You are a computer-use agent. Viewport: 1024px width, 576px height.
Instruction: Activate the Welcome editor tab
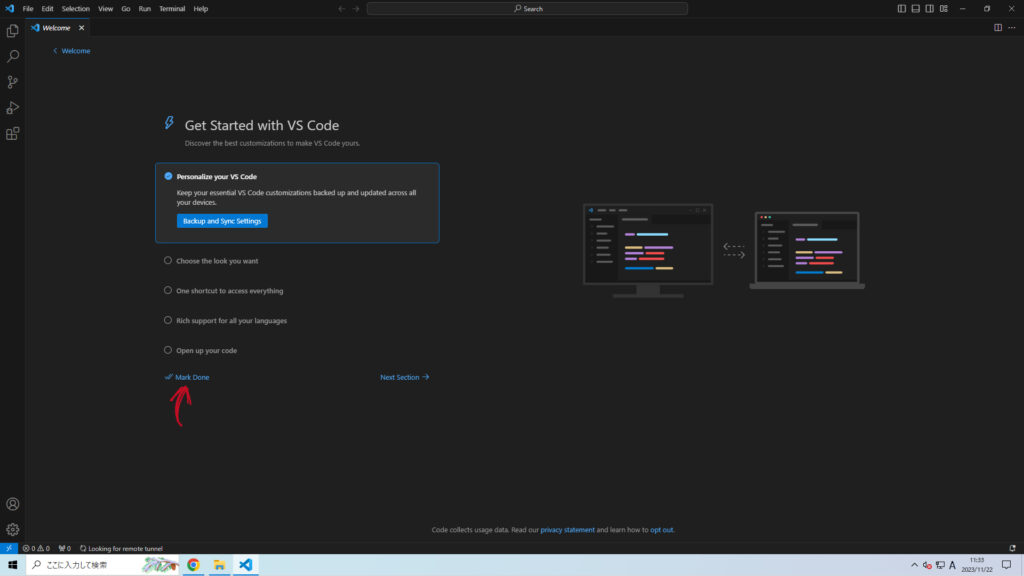56,28
